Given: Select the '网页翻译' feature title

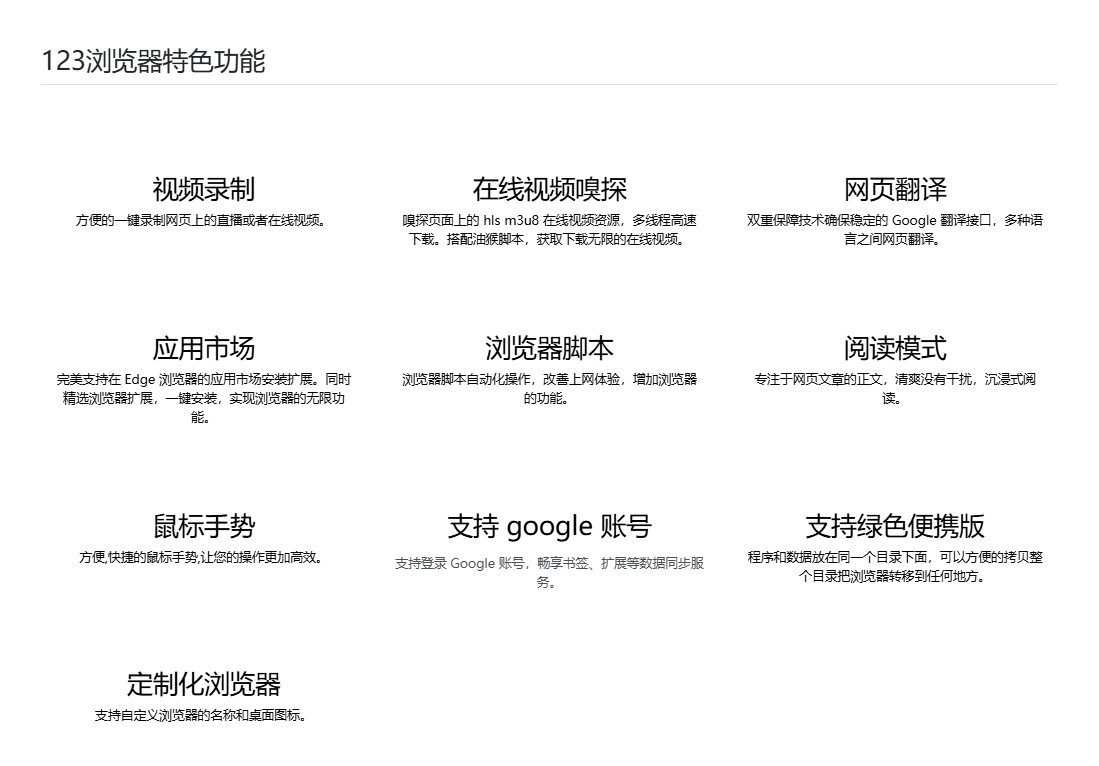Looking at the screenshot, I should [x=895, y=189].
